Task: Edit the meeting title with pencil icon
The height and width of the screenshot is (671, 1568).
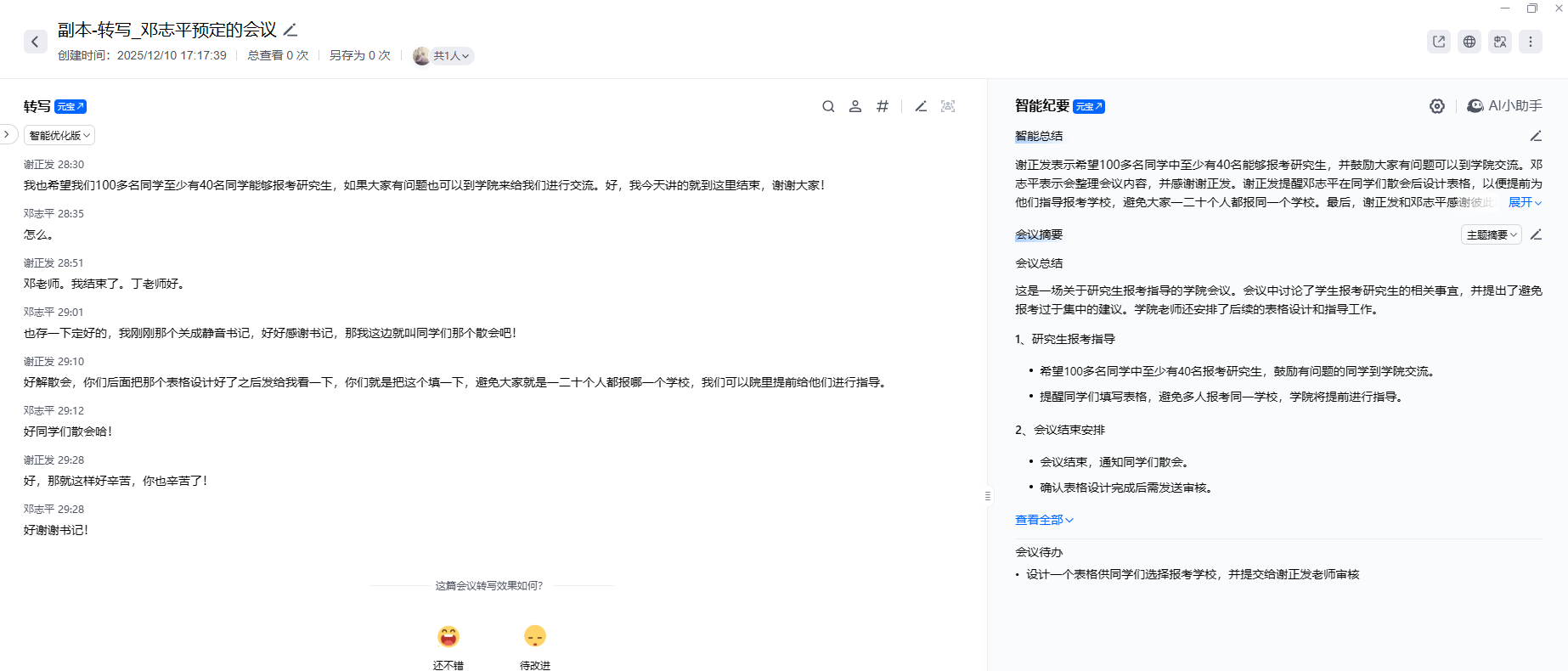Action: point(290,31)
